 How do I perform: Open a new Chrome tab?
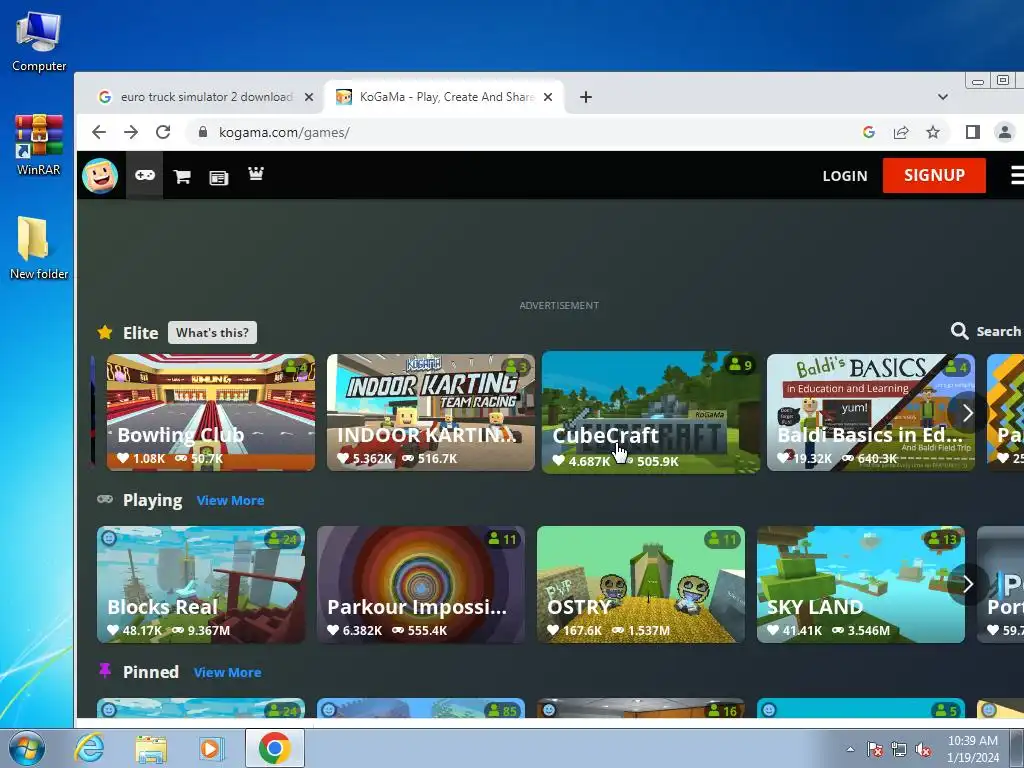click(x=586, y=97)
